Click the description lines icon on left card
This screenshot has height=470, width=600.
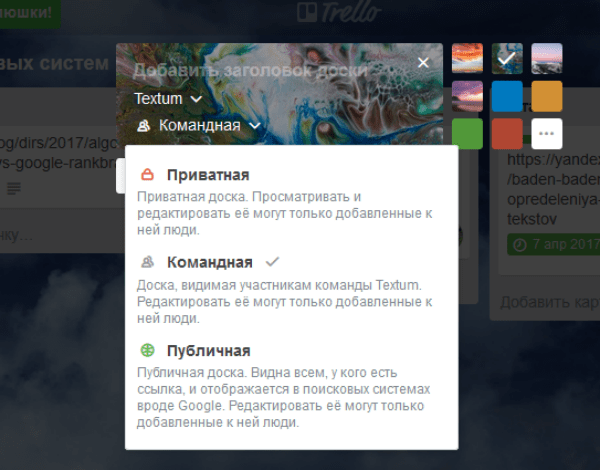pyautogui.click(x=14, y=188)
